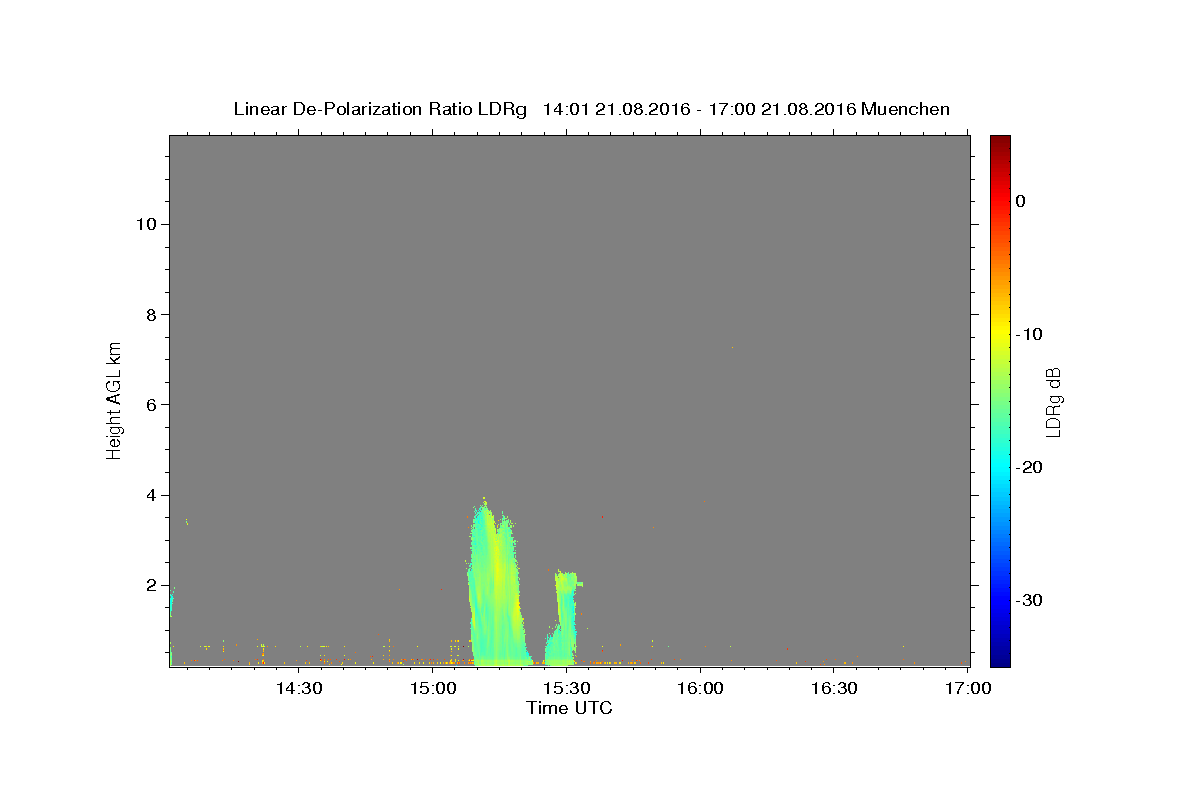Click the plot title 'Linear De-Polarization Ratio LDRg'
The width and height of the screenshot is (1200, 800).
[379, 109]
